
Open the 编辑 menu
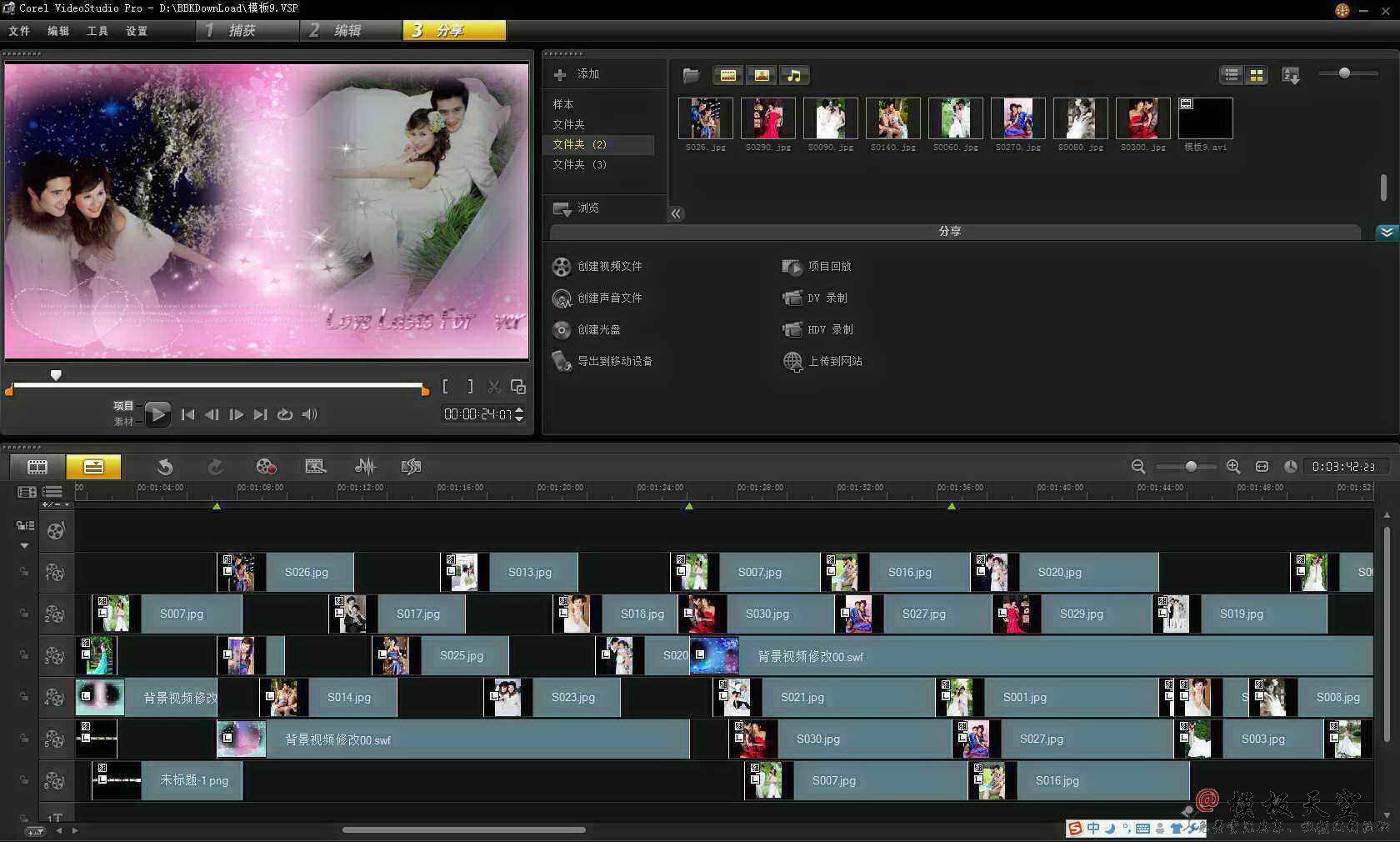(x=58, y=31)
